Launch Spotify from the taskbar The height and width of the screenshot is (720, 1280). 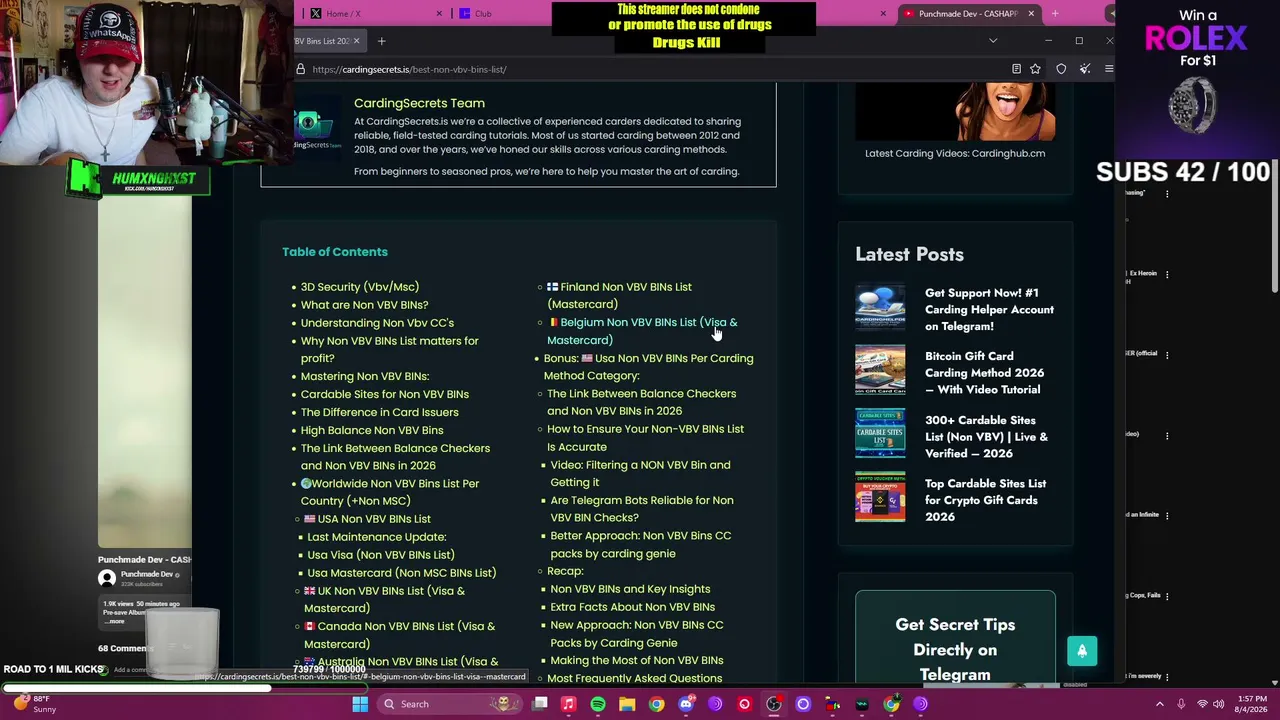[x=598, y=704]
